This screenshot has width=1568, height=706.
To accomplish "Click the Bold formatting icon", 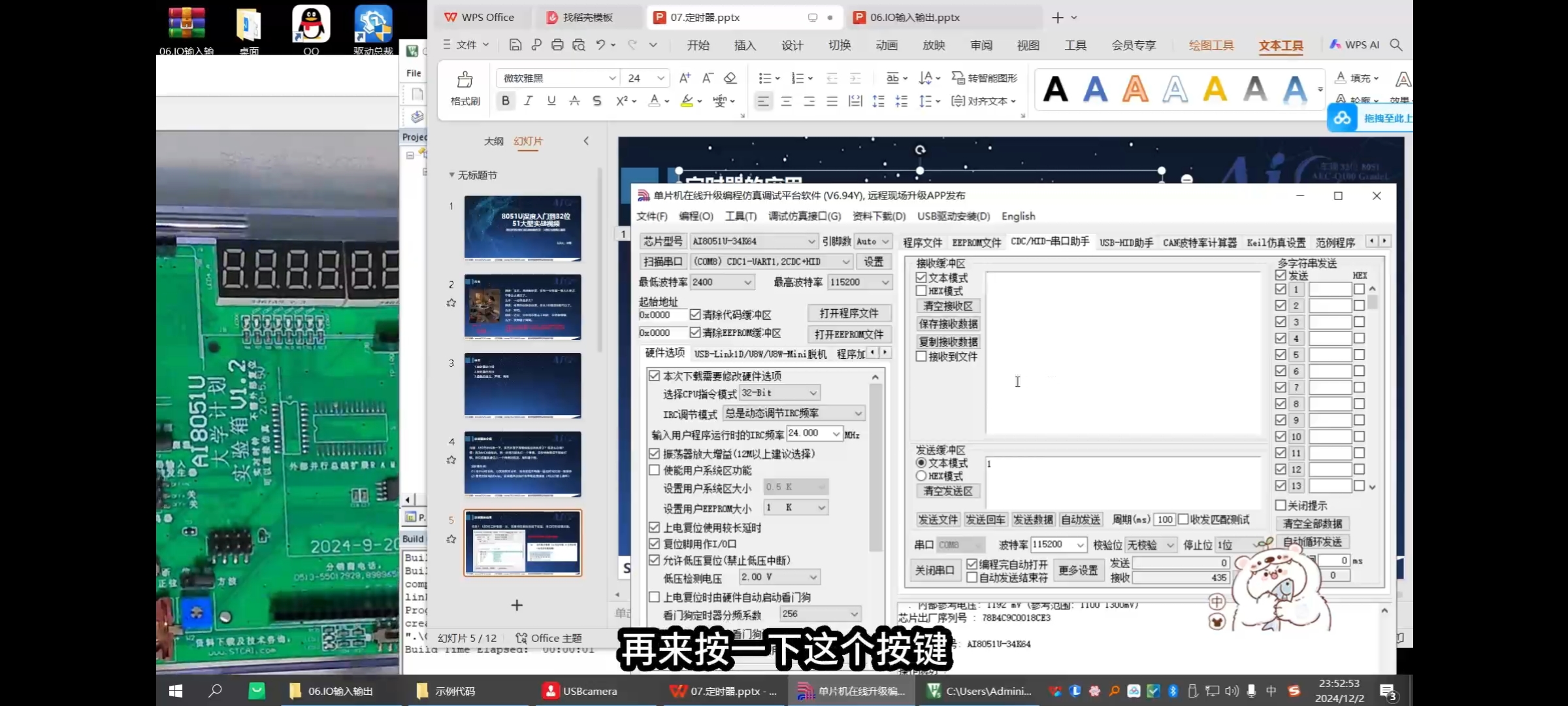I will coord(505,101).
